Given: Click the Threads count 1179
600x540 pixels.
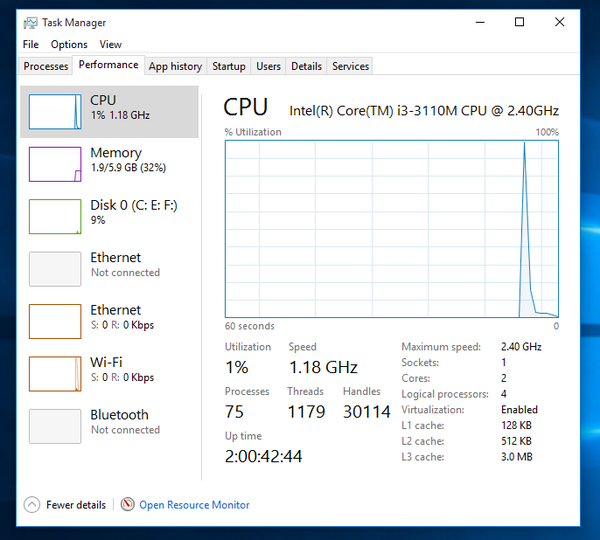Looking at the screenshot, I should point(306,412).
